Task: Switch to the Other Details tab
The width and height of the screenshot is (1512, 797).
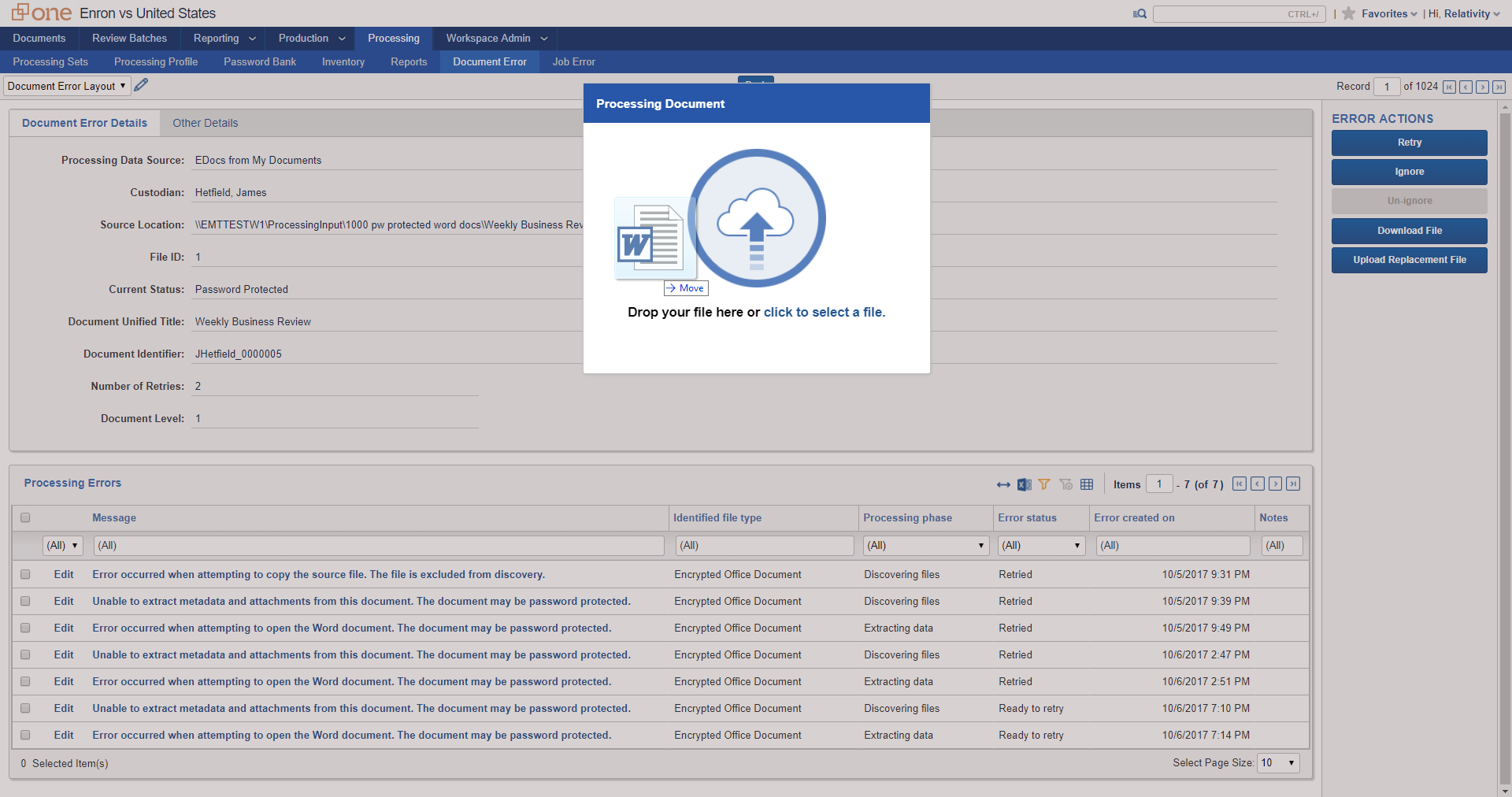Action: click(205, 123)
